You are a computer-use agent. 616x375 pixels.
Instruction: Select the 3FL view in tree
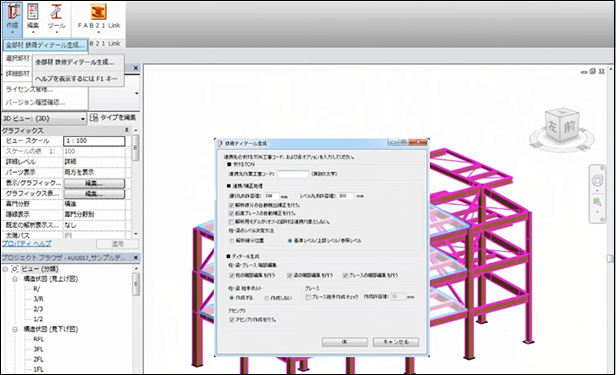[x=38, y=349]
